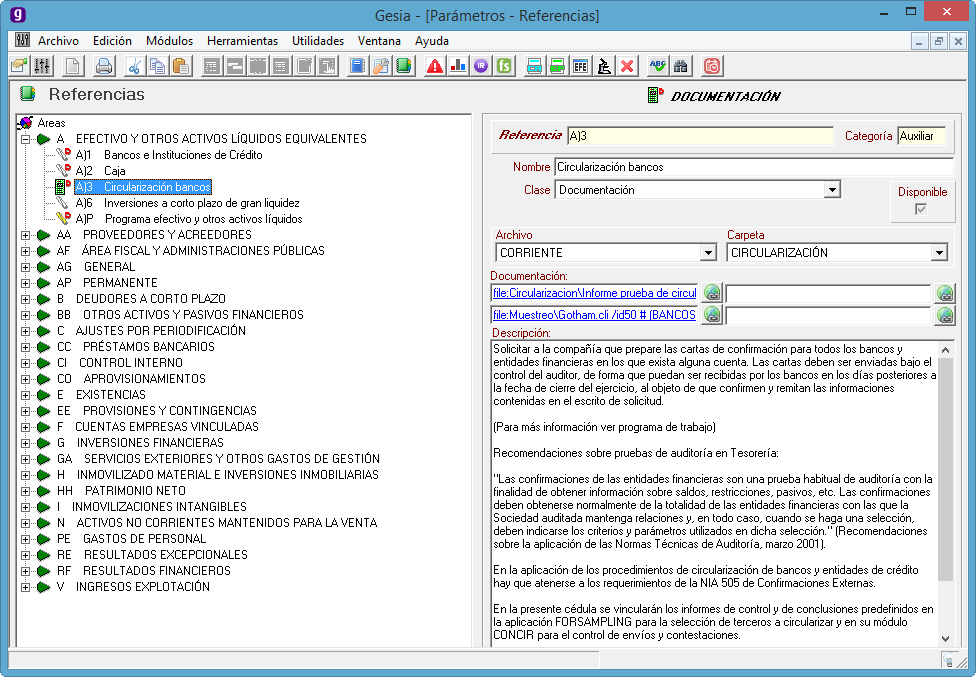Open the EFE toolbar icon
The width and height of the screenshot is (976, 677).
coord(580,66)
